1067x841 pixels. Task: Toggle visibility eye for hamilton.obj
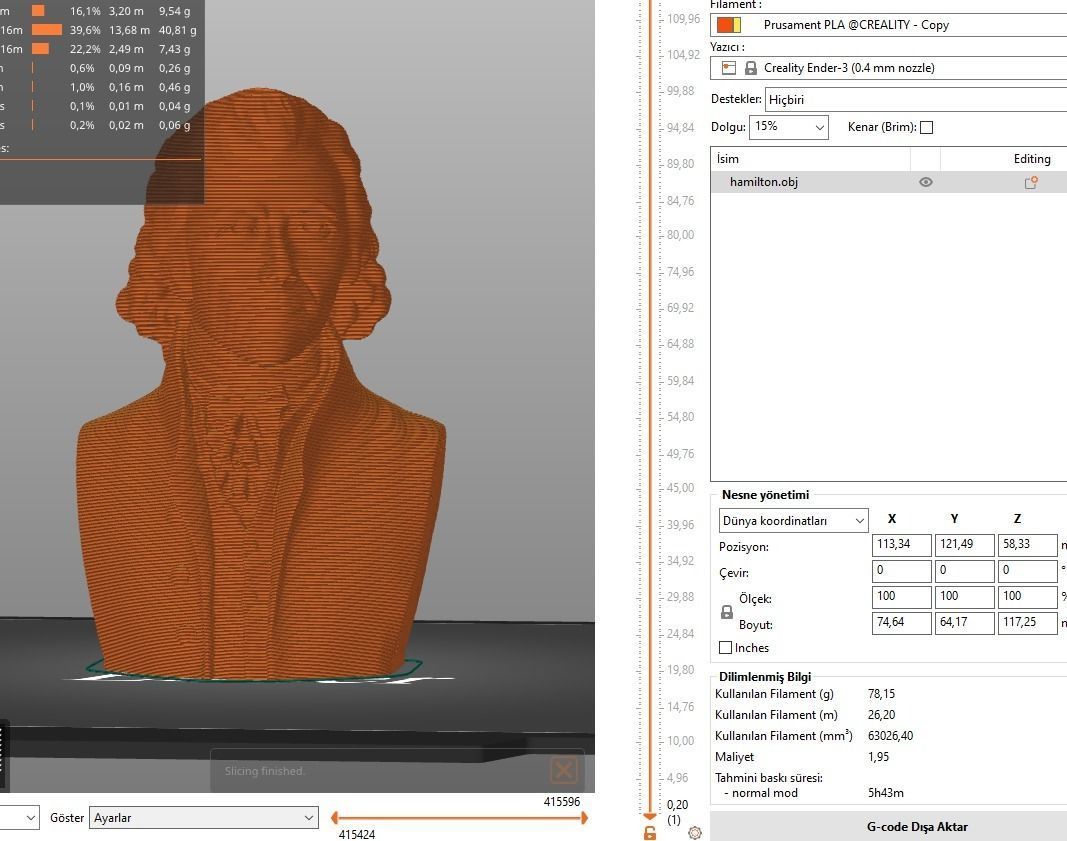click(925, 182)
